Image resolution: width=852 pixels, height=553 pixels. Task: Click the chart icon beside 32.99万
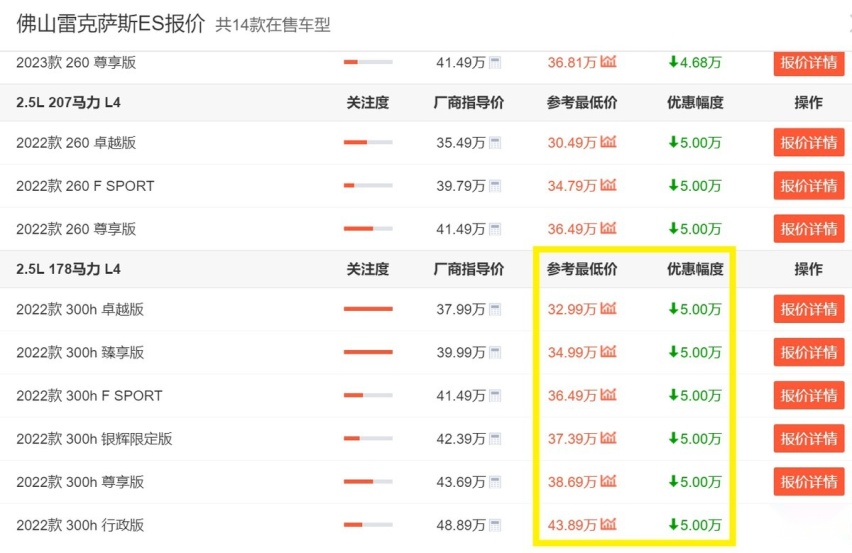608,309
